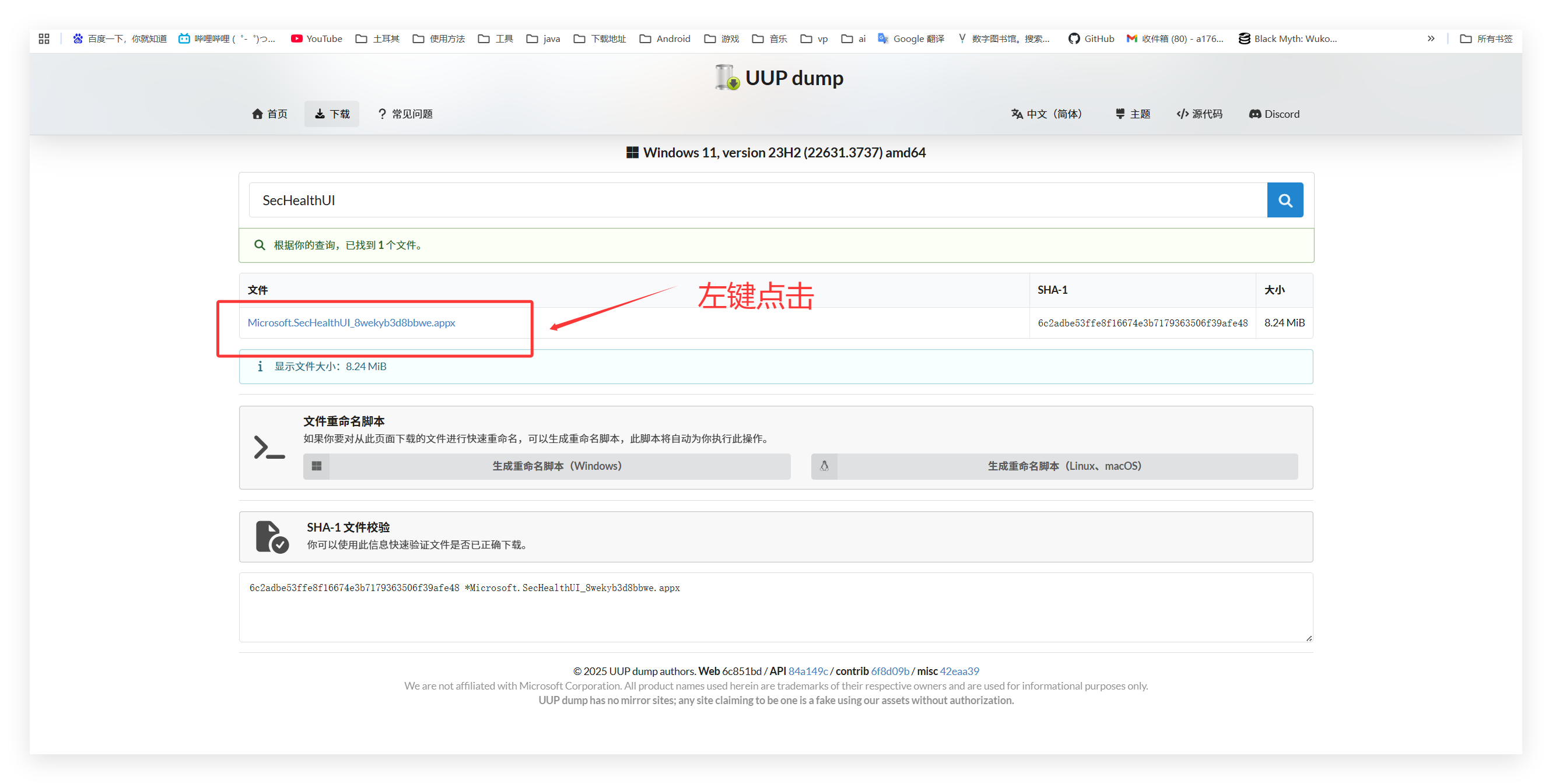Download Microsoft.SecHealthUI_8wekyb3d8bbwe.appx file link

(x=351, y=323)
